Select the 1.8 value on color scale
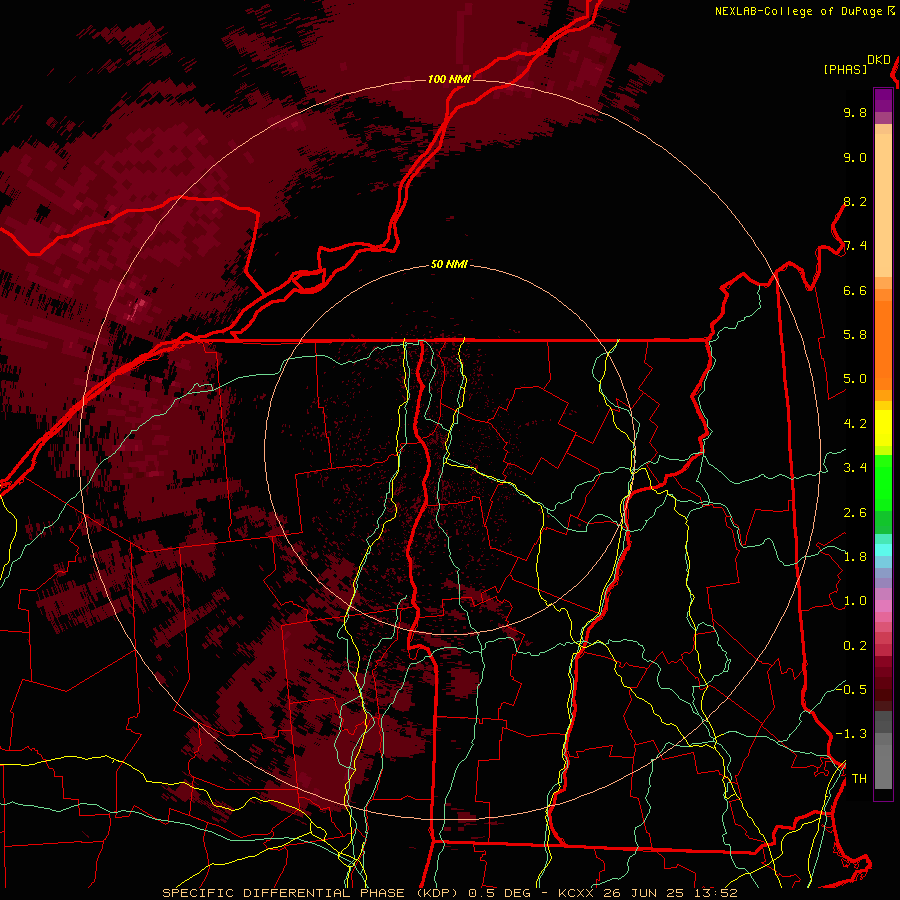900x900 pixels. click(855, 557)
